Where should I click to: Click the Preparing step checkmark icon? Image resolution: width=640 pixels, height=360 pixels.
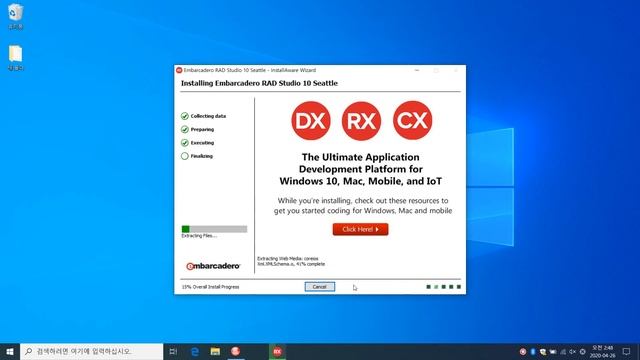pyautogui.click(x=184, y=129)
